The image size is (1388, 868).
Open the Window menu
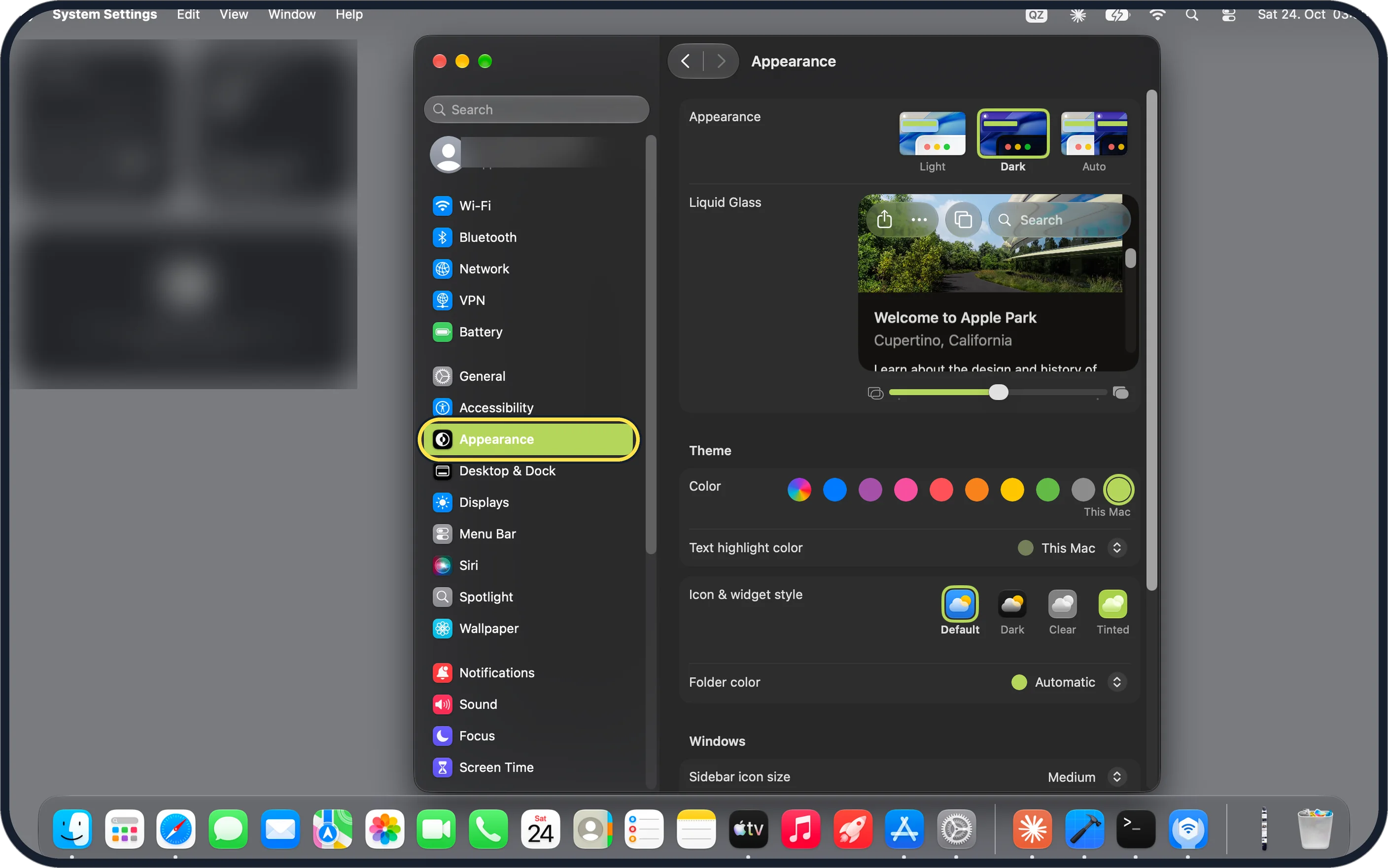click(292, 14)
